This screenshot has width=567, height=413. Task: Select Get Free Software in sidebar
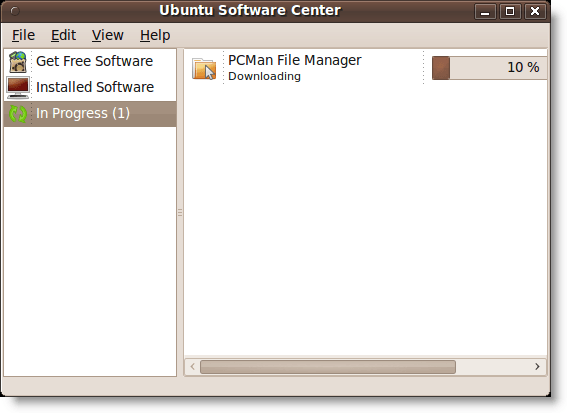(90, 61)
